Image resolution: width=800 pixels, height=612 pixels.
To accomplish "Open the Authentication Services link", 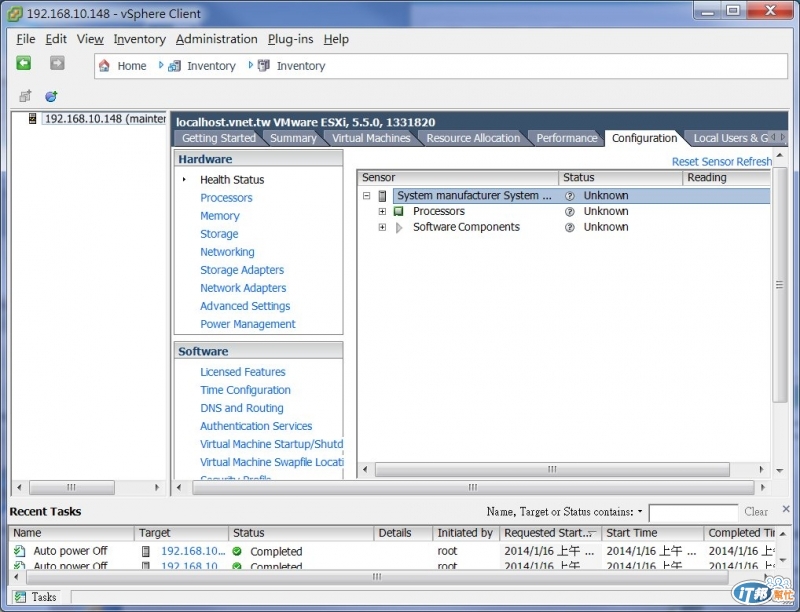I will [256, 426].
